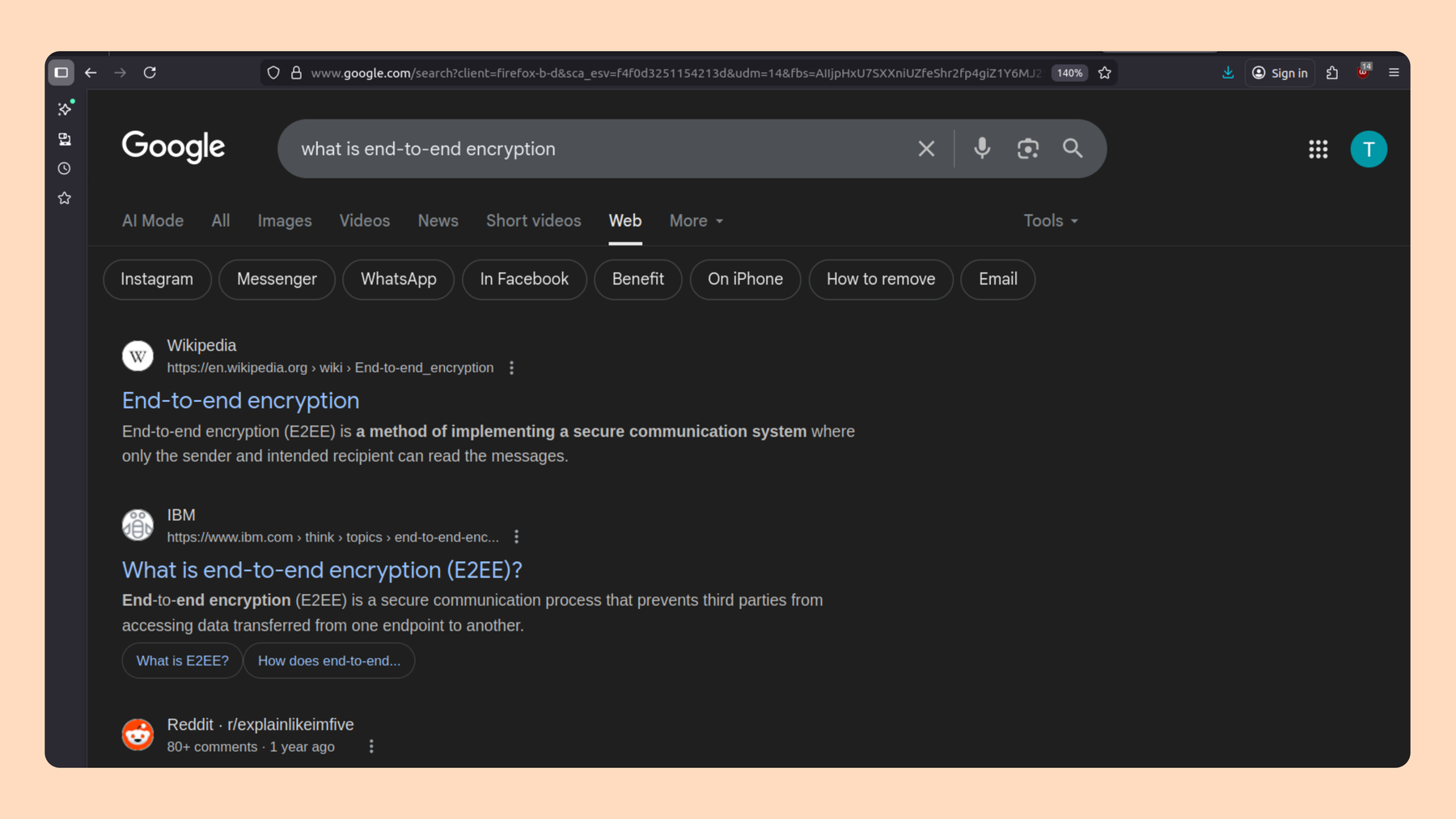
Task: Open Reddit result options menu
Action: click(x=371, y=747)
